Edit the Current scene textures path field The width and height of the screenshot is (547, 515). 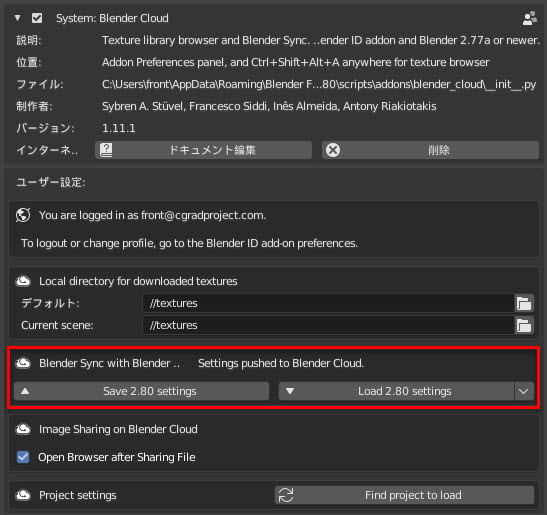tap(328, 325)
